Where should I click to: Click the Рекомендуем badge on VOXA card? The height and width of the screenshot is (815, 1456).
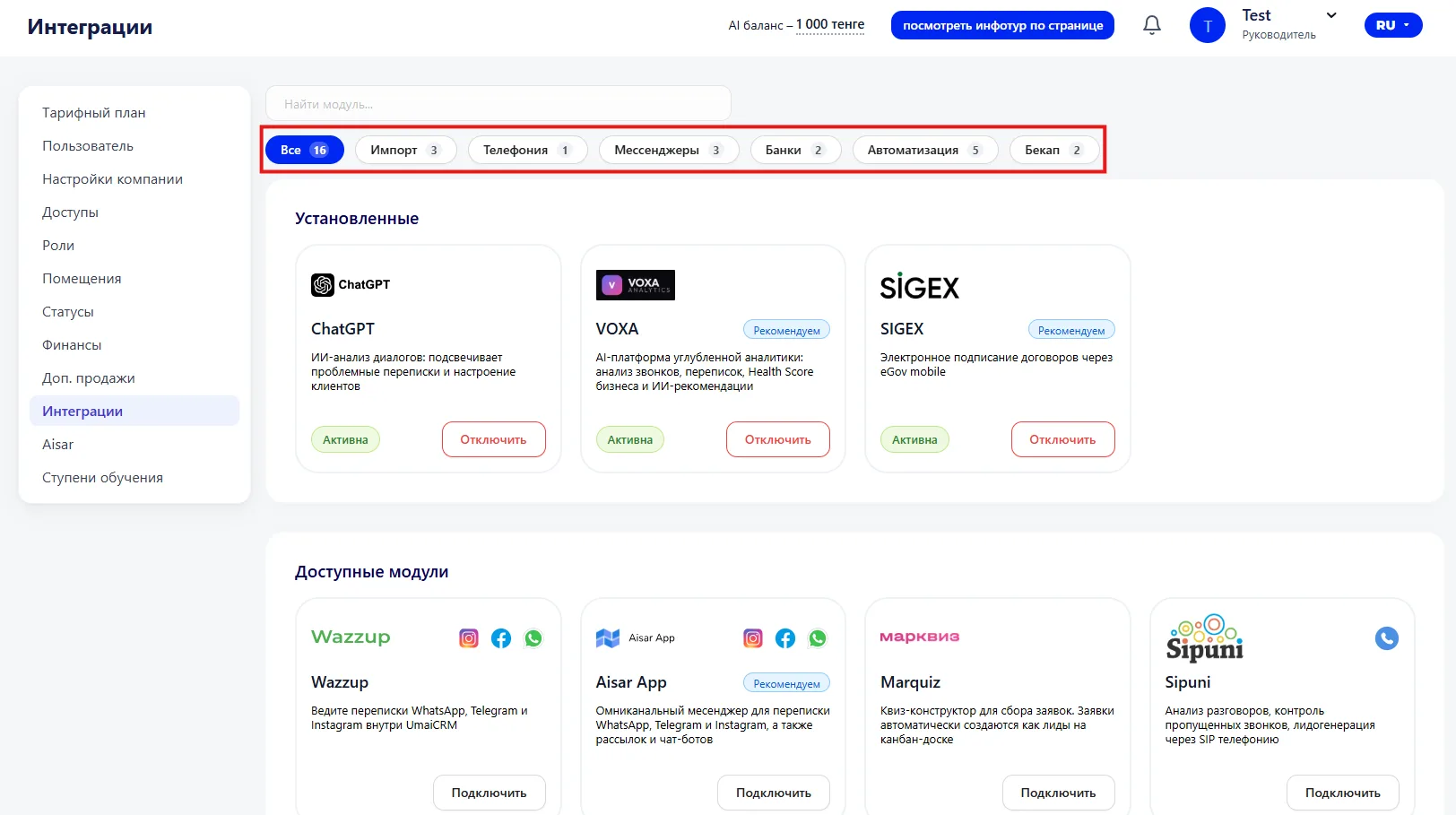tap(787, 330)
